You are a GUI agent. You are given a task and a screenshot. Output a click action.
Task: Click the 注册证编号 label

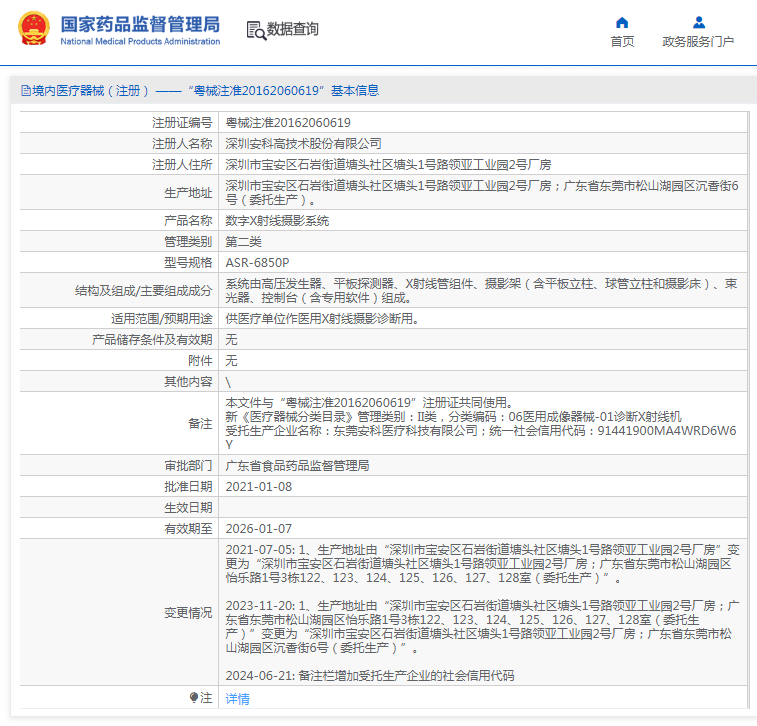[182, 123]
